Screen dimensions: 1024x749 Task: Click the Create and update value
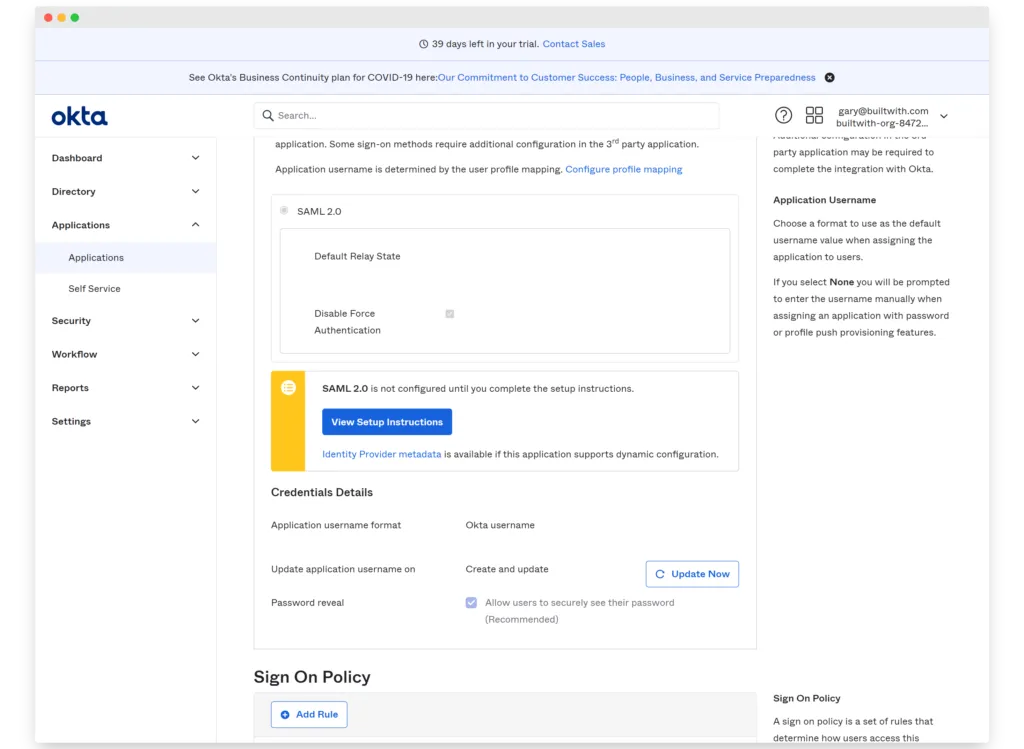[x=507, y=569]
